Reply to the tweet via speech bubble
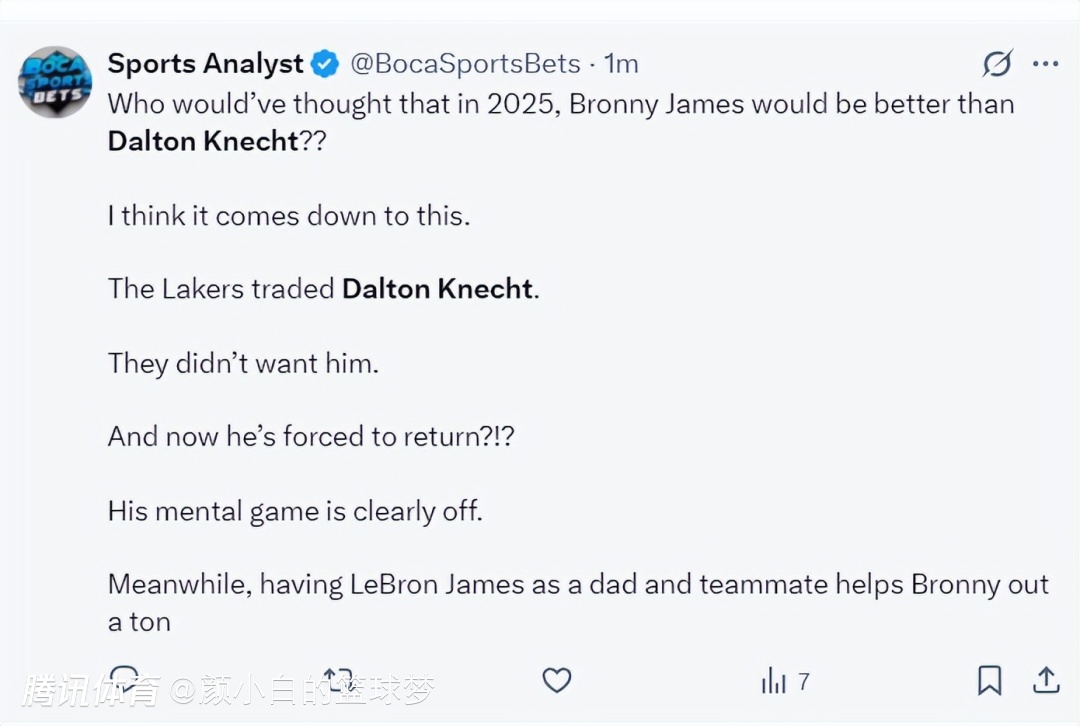1080x726 pixels. point(124,680)
